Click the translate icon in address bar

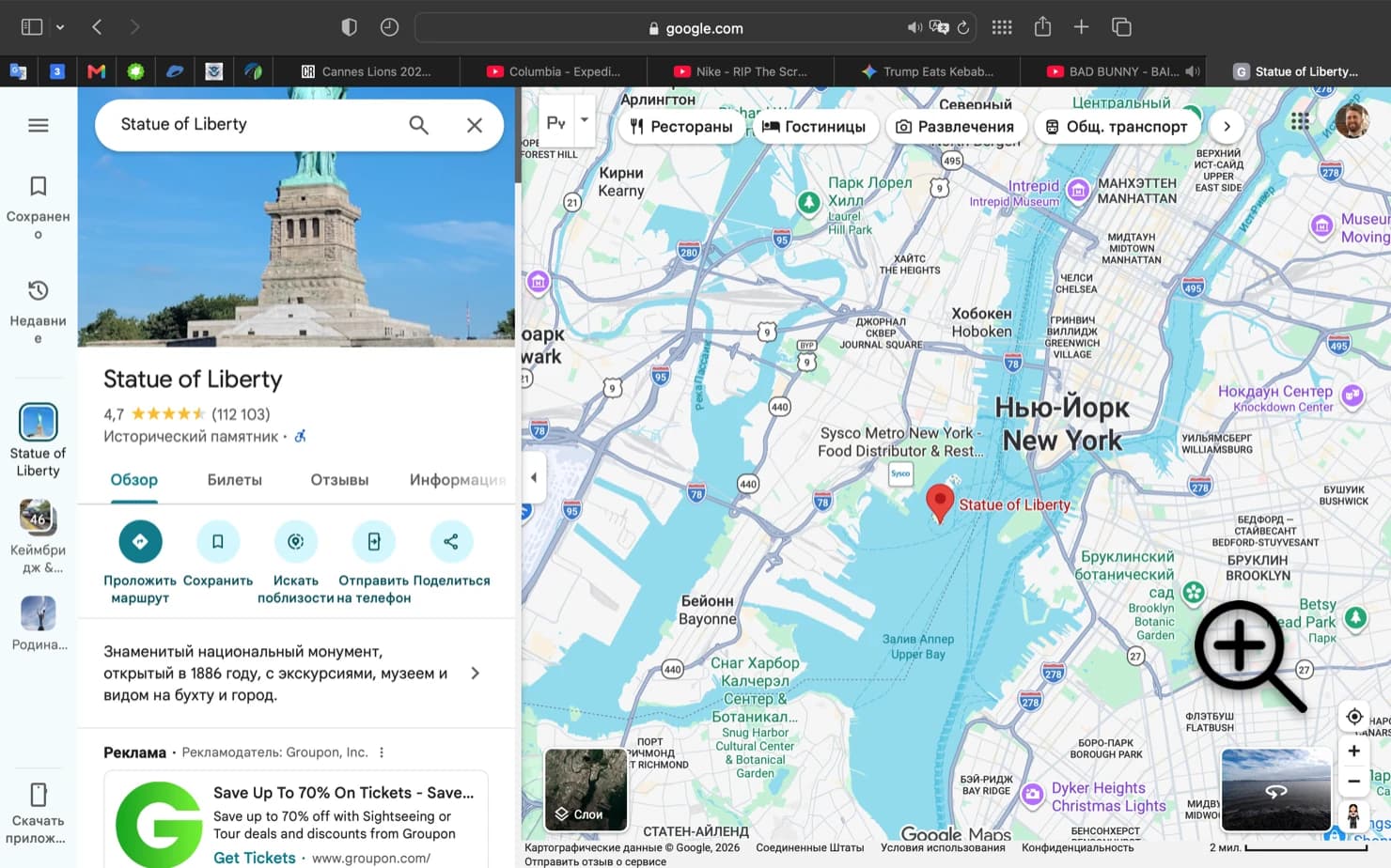tap(939, 27)
